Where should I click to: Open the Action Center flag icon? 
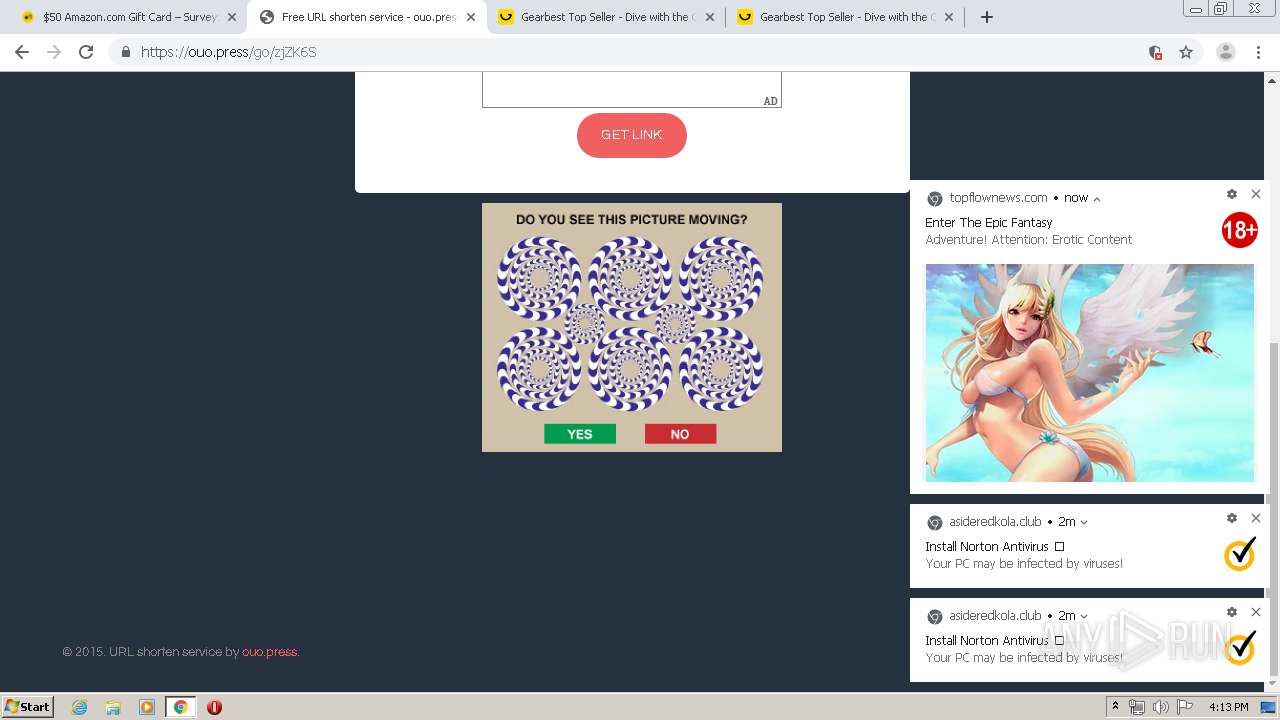pos(1185,707)
